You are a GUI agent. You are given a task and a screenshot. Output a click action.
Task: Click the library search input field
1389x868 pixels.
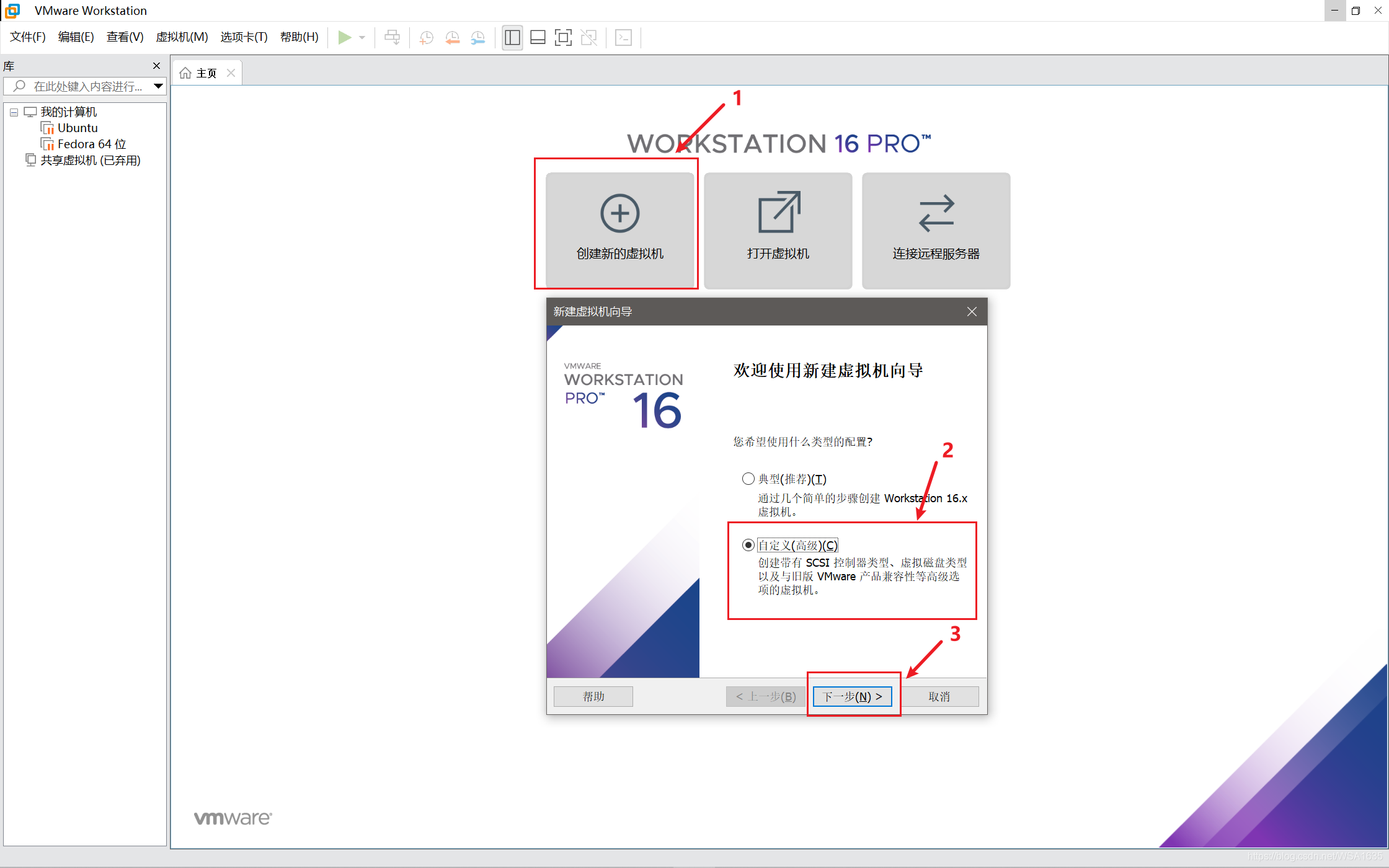pos(86,86)
